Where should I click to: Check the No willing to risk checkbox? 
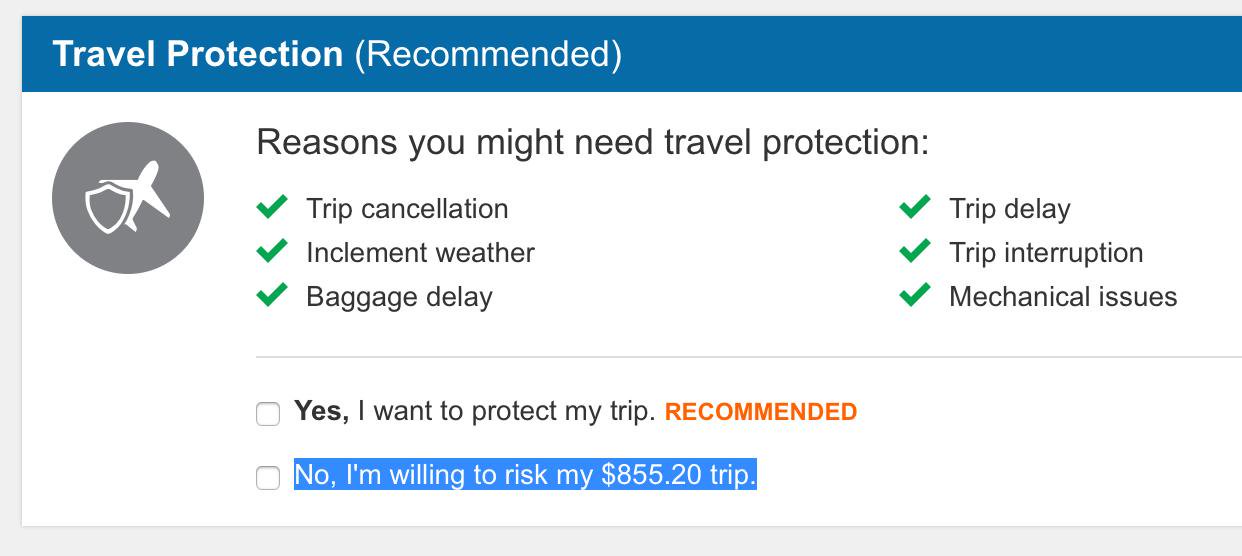pyautogui.click(x=268, y=477)
